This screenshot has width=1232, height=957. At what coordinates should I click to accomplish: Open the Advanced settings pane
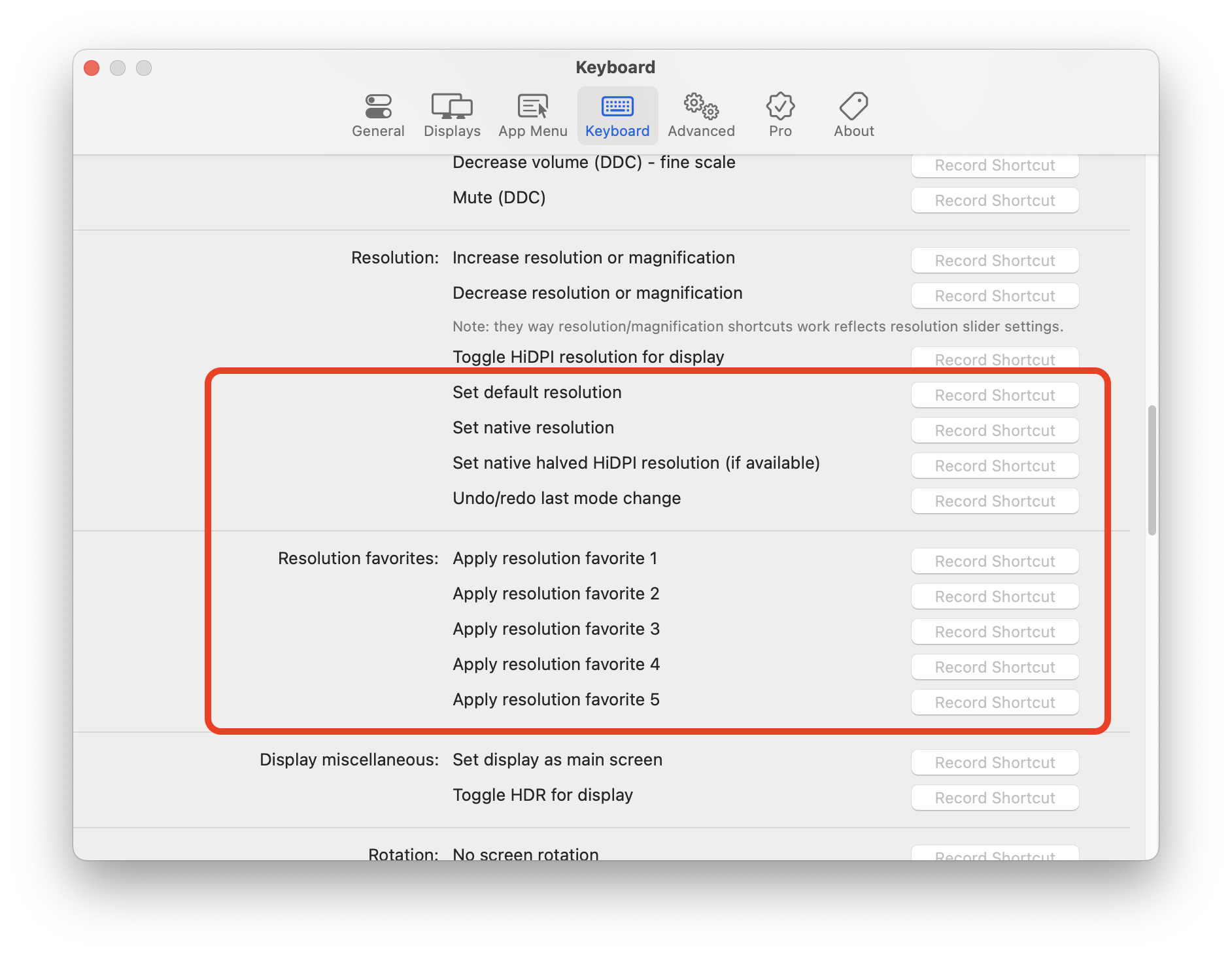click(x=701, y=114)
